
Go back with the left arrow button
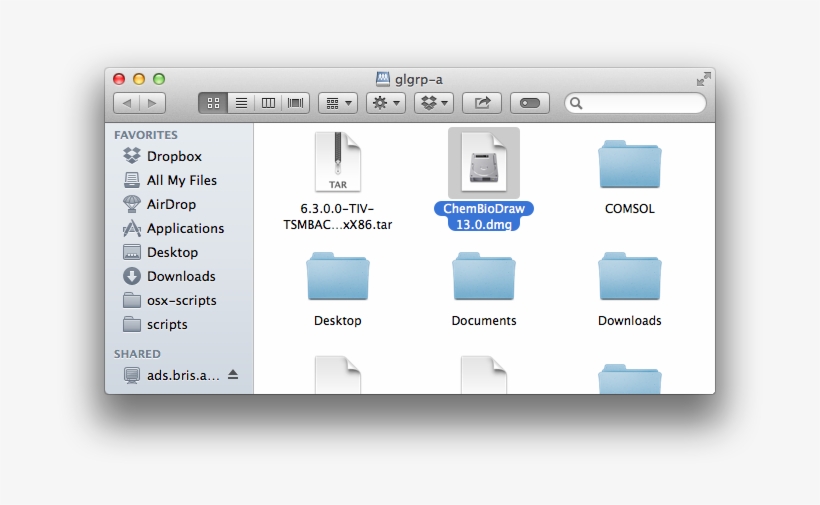pyautogui.click(x=127, y=103)
